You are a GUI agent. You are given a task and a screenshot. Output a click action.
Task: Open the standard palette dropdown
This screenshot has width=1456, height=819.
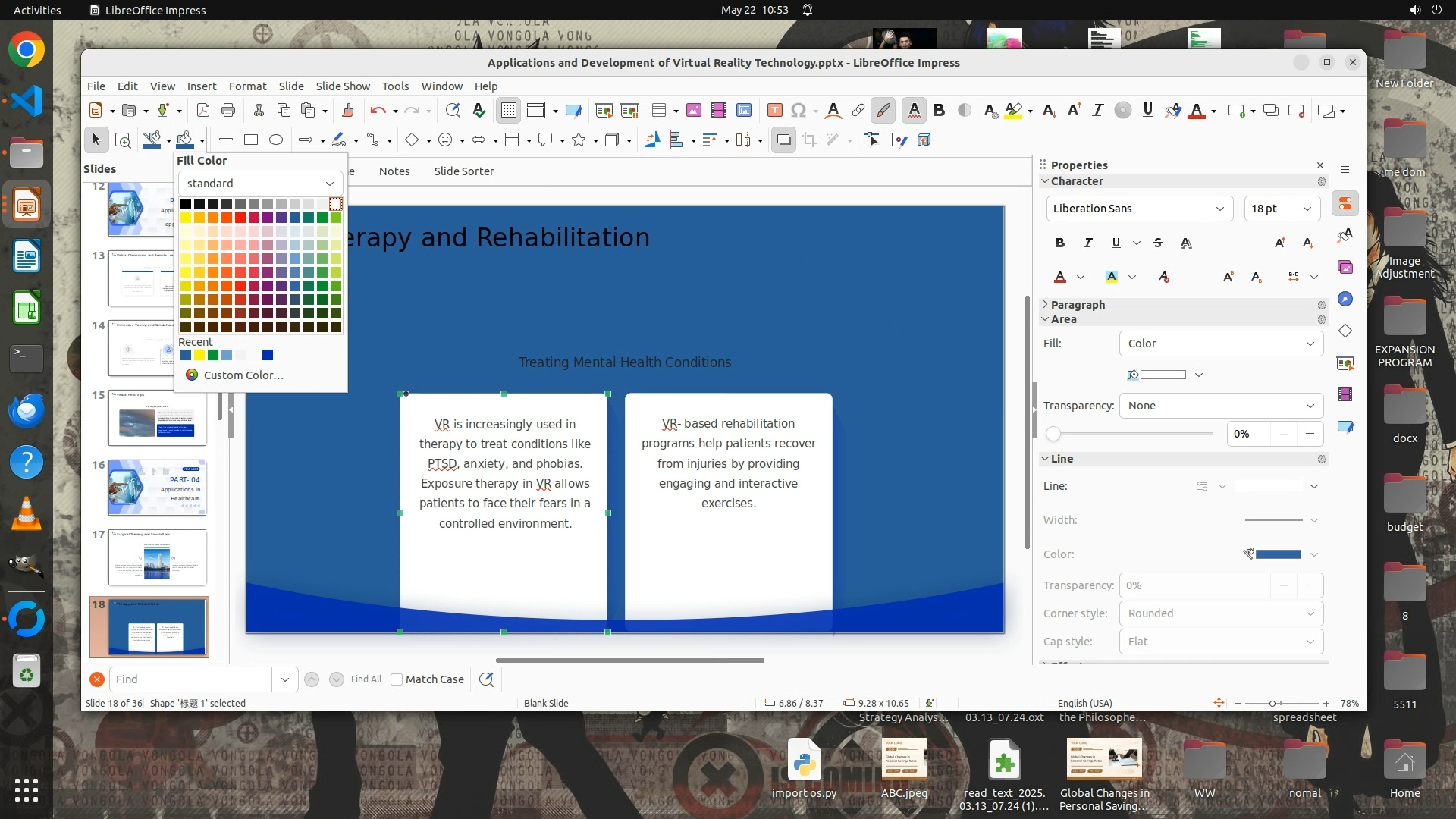pos(260,184)
